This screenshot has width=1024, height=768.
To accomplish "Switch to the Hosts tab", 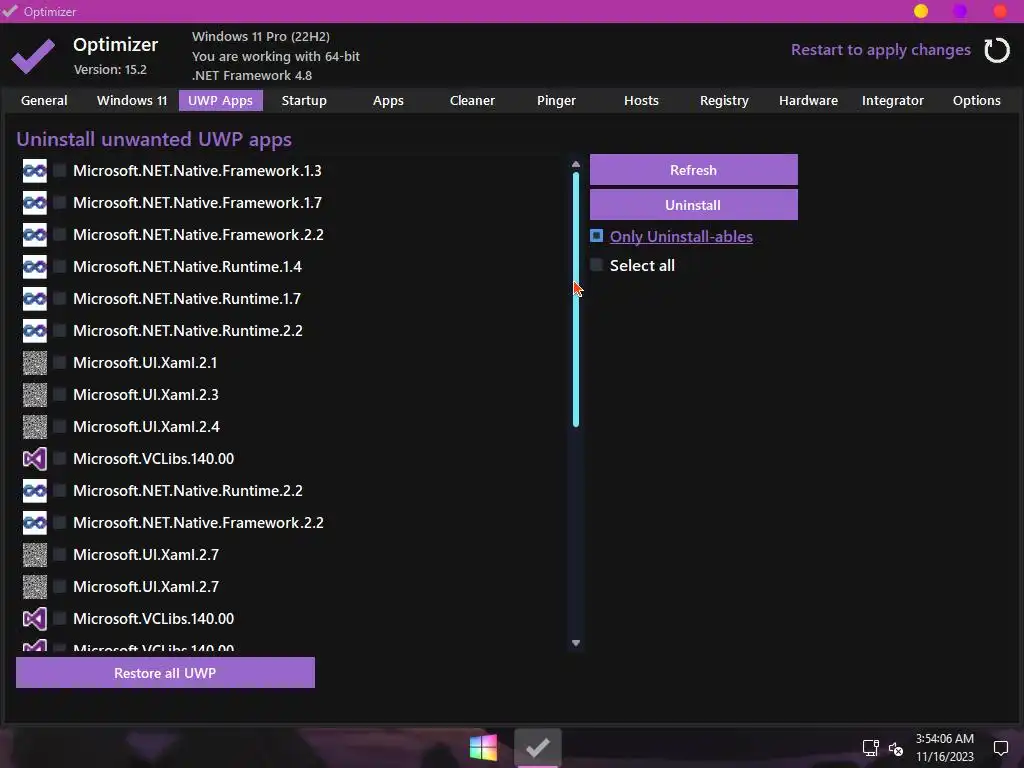I will tap(641, 101).
